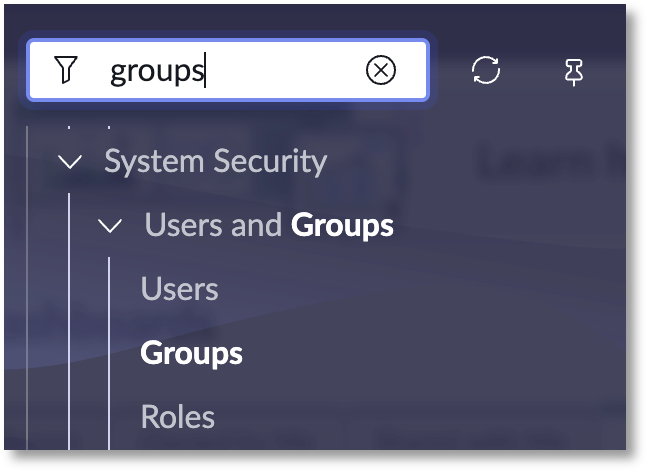Pin the navigation panel with pin icon
Screen dimensions: 647x471
point(574,71)
